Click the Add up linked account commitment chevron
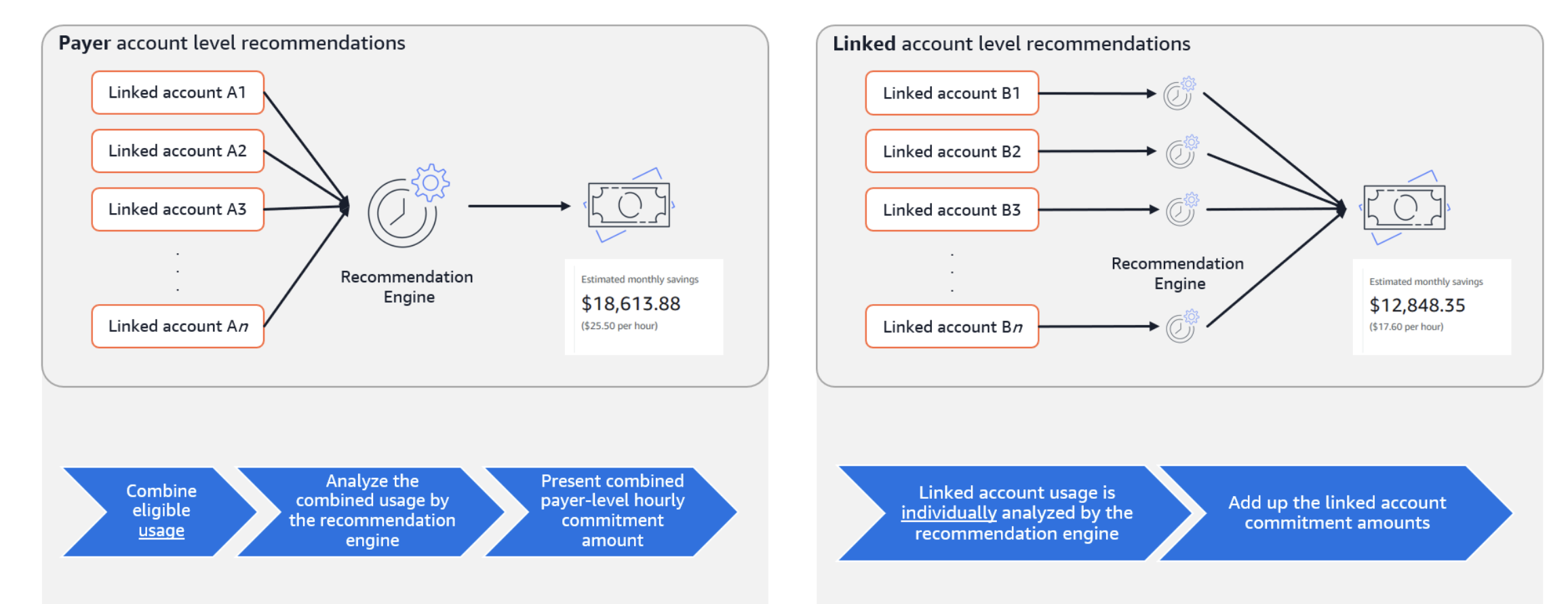The height and width of the screenshot is (604, 1568). click(1336, 513)
